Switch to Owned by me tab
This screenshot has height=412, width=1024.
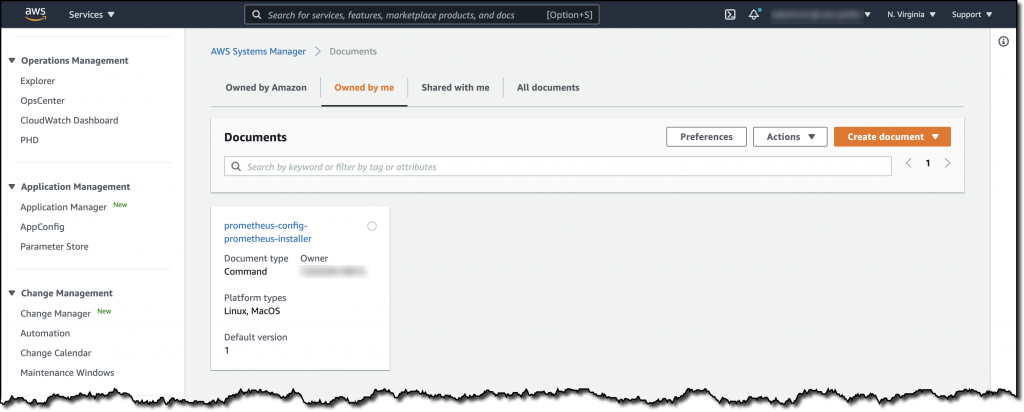click(x=364, y=87)
